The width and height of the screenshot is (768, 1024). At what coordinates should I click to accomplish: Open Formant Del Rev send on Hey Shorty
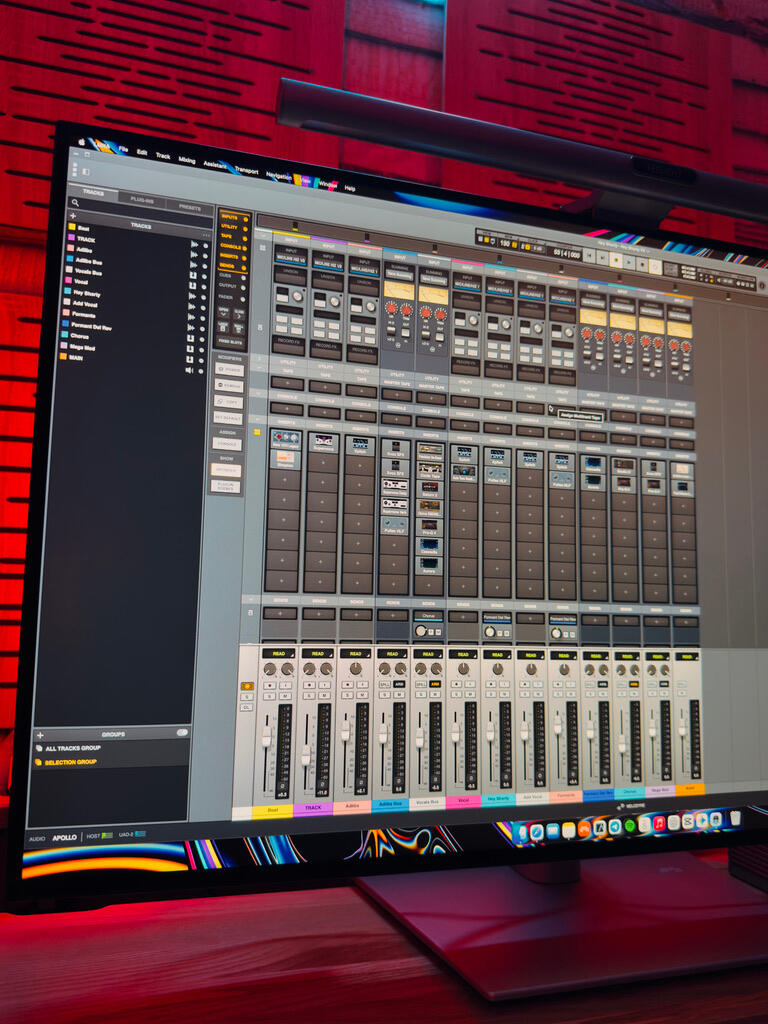coord(497,617)
